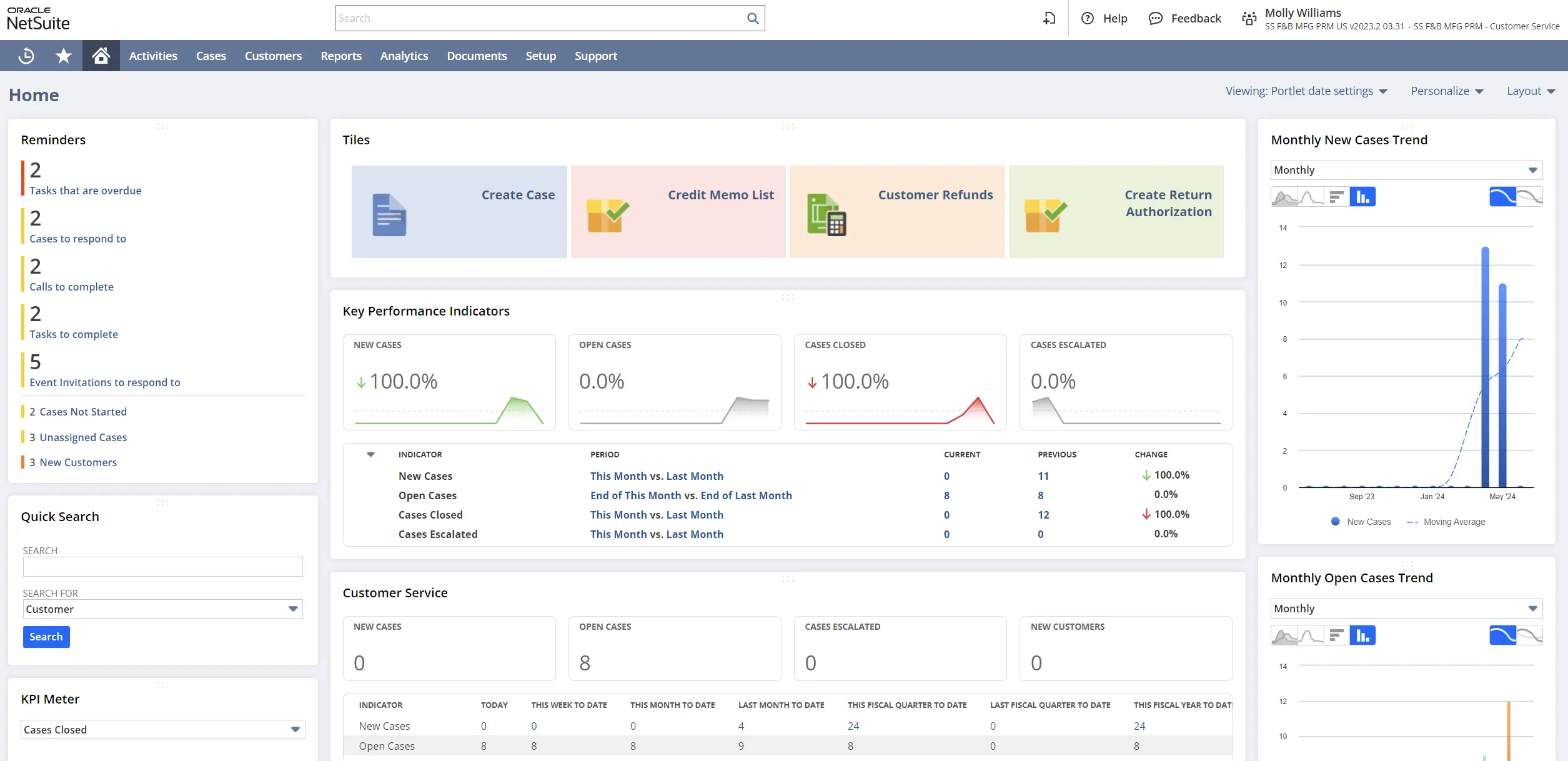1568x761 pixels.
Task: Select horizontal bar chart in New Cases Trend
Action: coord(1336,197)
